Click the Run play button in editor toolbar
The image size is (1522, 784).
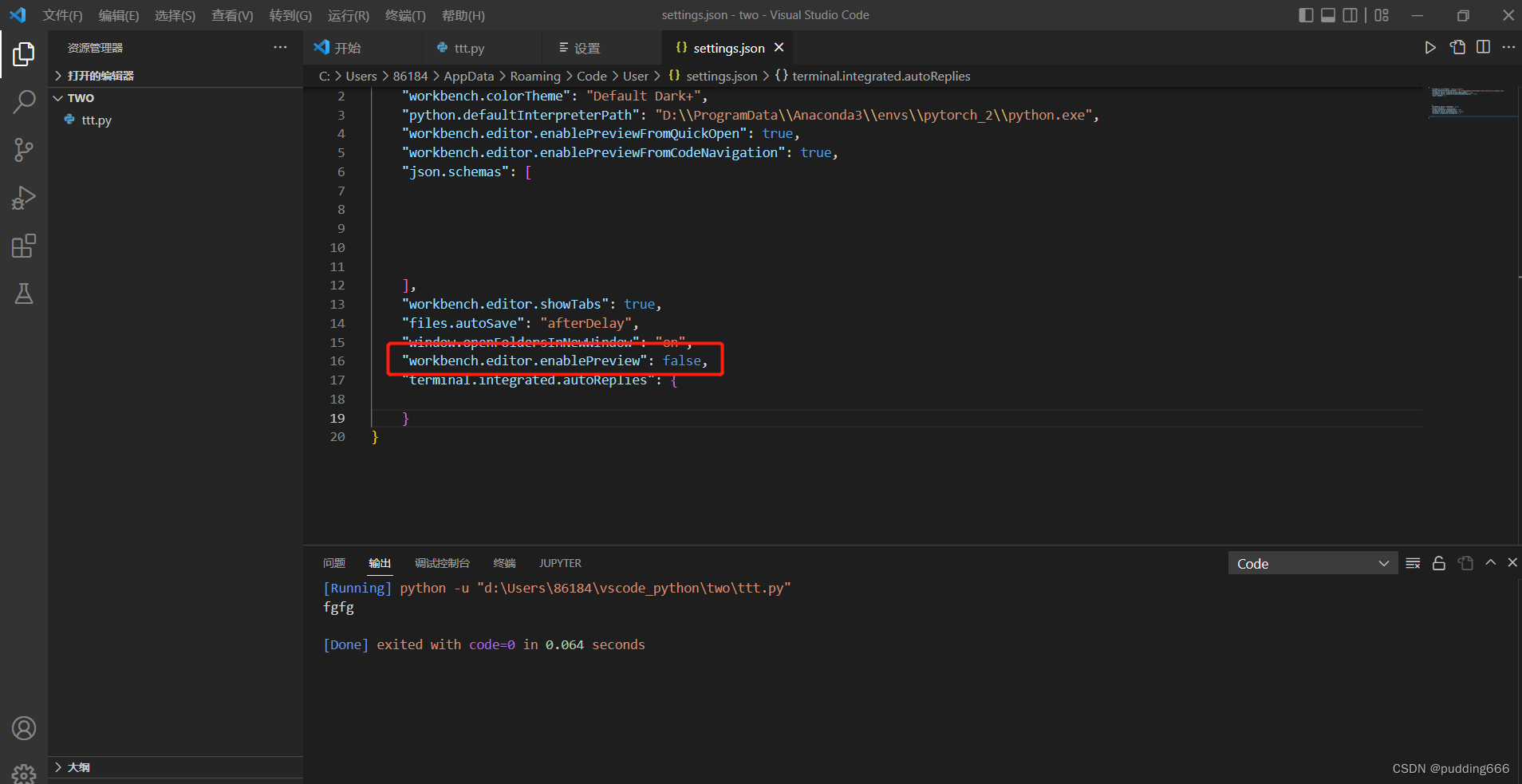click(x=1430, y=48)
